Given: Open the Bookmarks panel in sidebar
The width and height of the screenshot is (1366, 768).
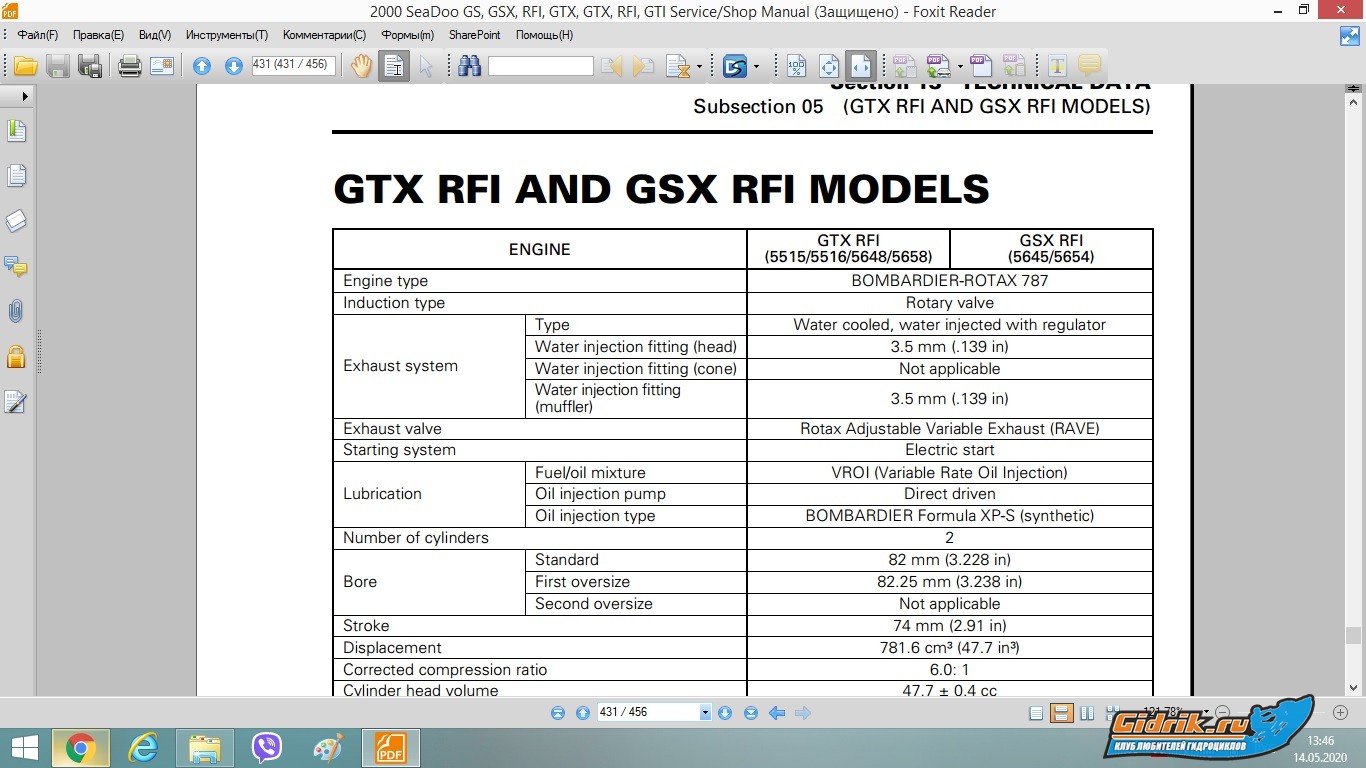Looking at the screenshot, I should pyautogui.click(x=16, y=131).
